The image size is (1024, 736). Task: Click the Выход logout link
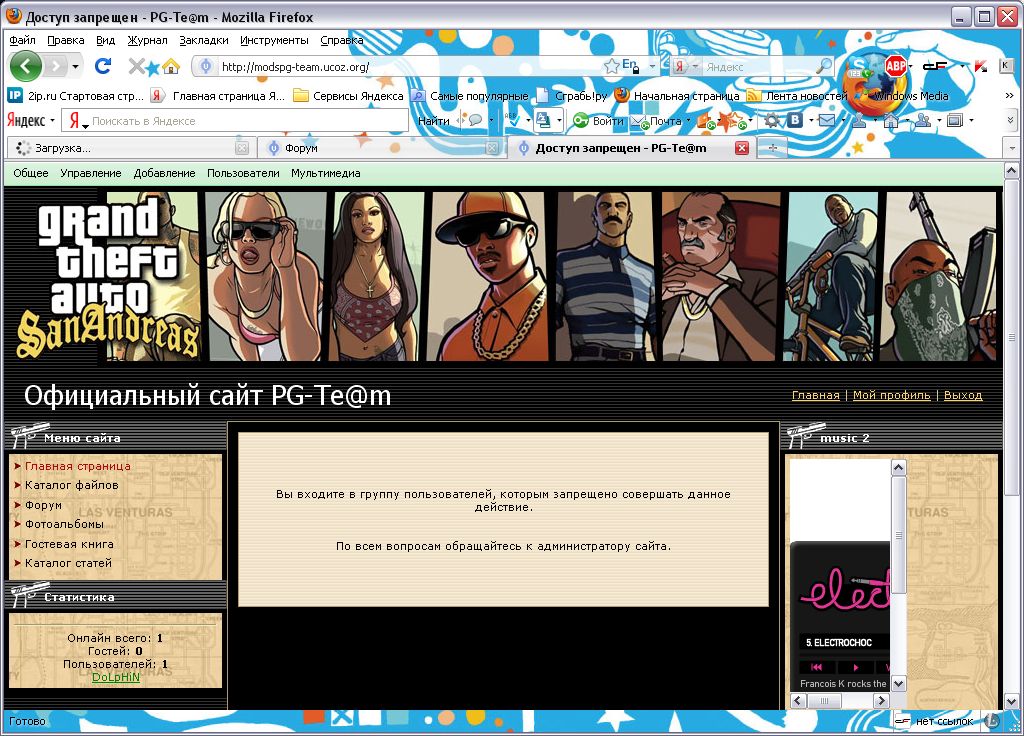963,395
